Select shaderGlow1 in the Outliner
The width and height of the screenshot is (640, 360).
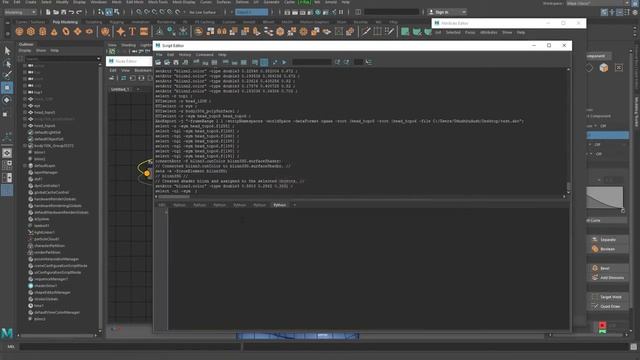(46, 286)
